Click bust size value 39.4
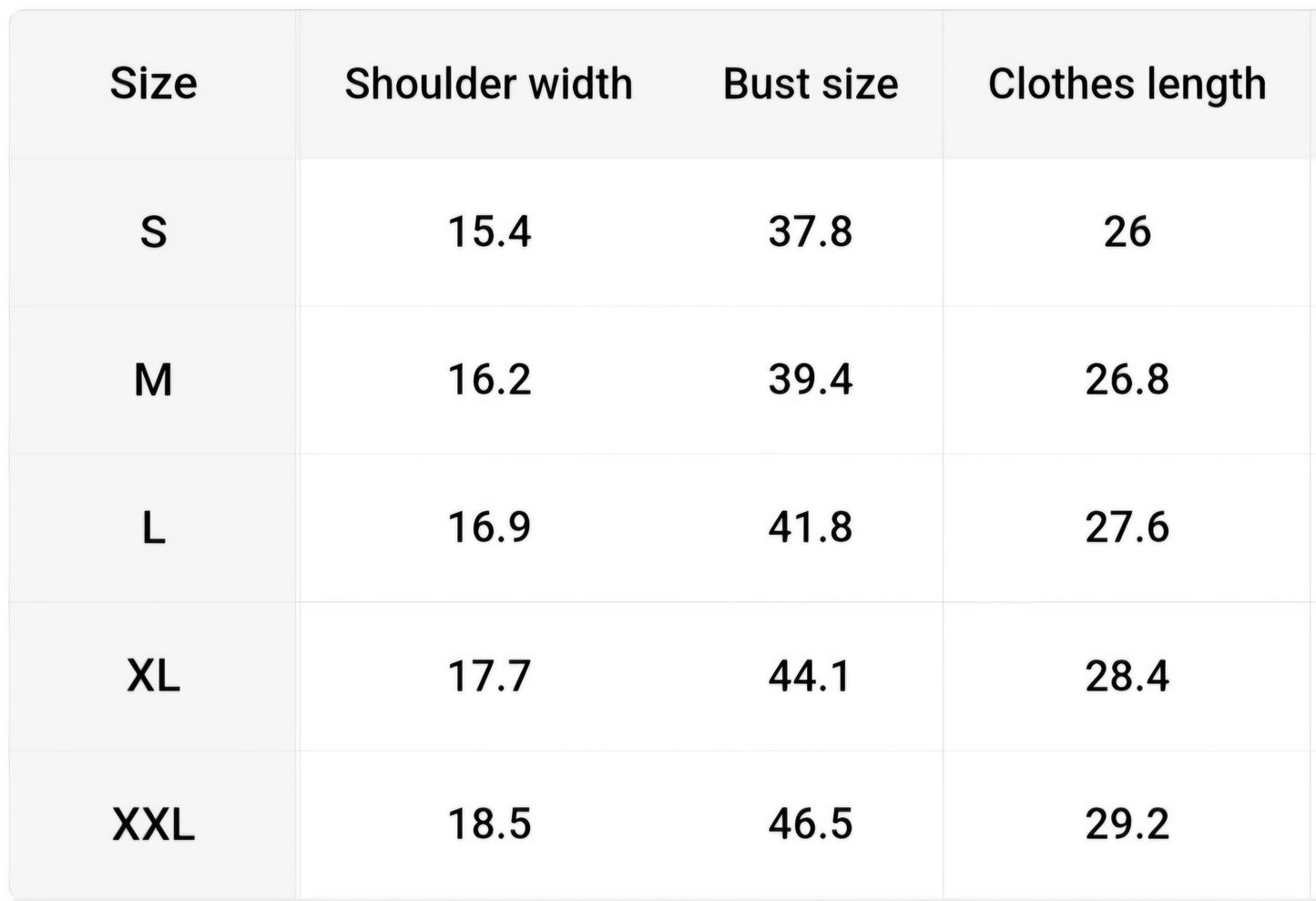This screenshot has height=901, width=1316. (810, 379)
